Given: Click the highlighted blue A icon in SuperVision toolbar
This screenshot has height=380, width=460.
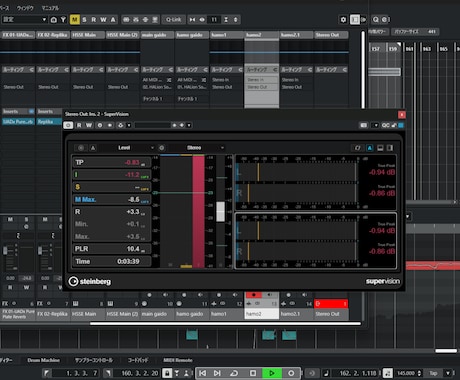Looking at the screenshot, I should point(370,148).
